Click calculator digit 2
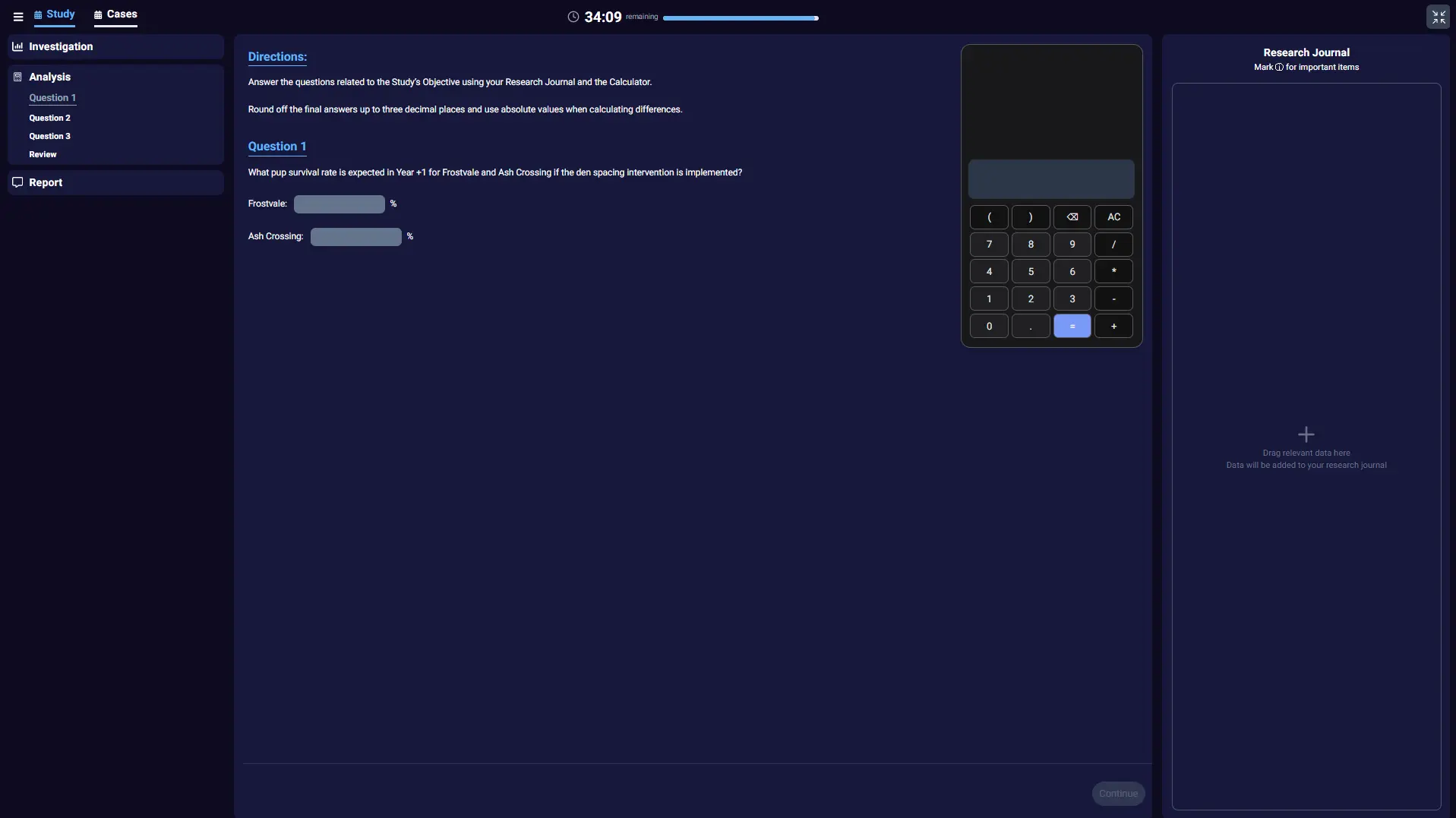1456x818 pixels. (x=1031, y=299)
